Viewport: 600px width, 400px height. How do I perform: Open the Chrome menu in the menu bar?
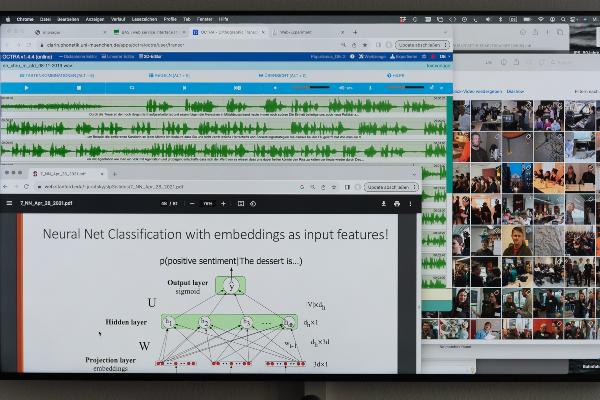point(25,19)
